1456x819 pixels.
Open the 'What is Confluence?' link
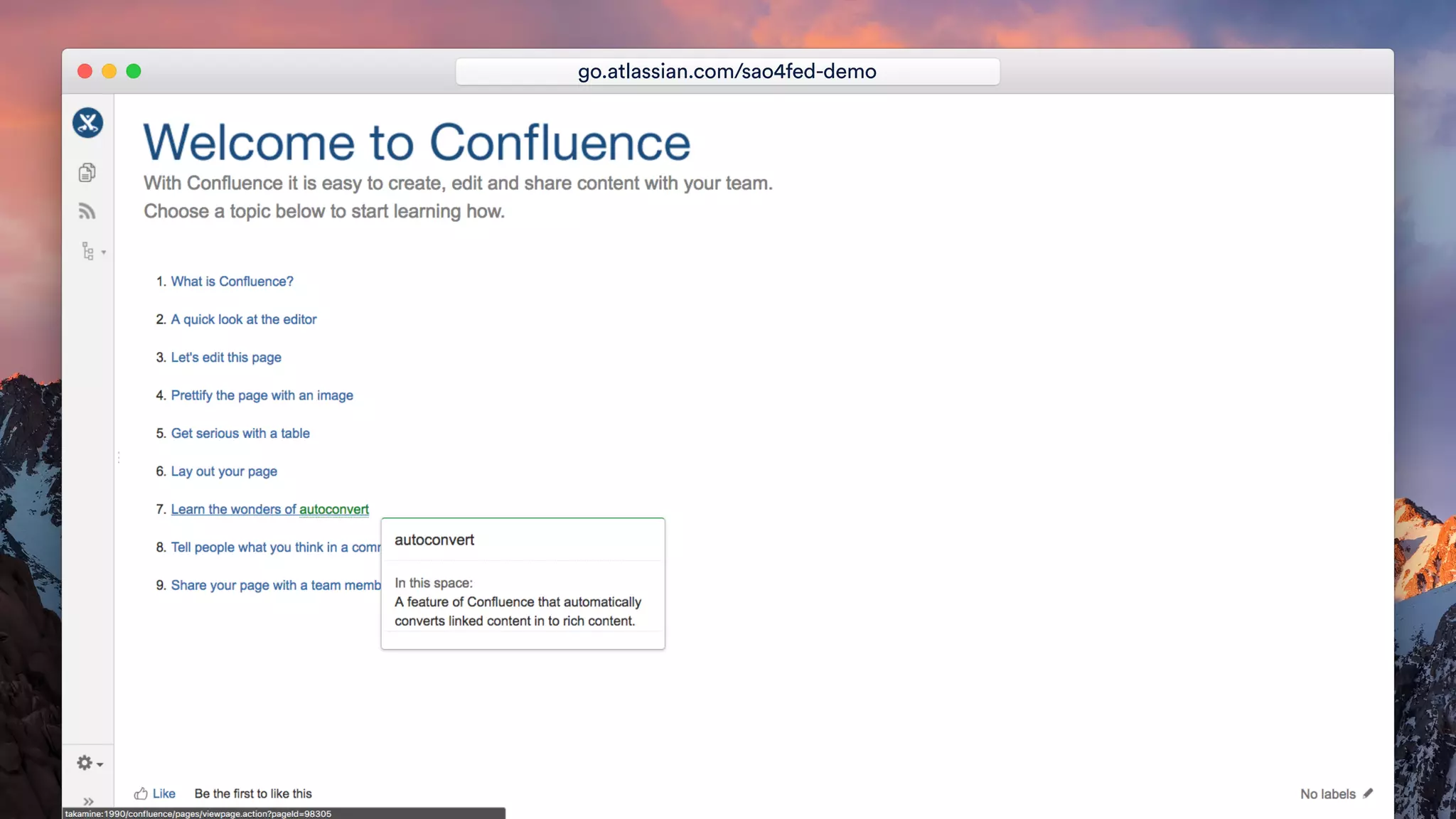click(x=232, y=282)
